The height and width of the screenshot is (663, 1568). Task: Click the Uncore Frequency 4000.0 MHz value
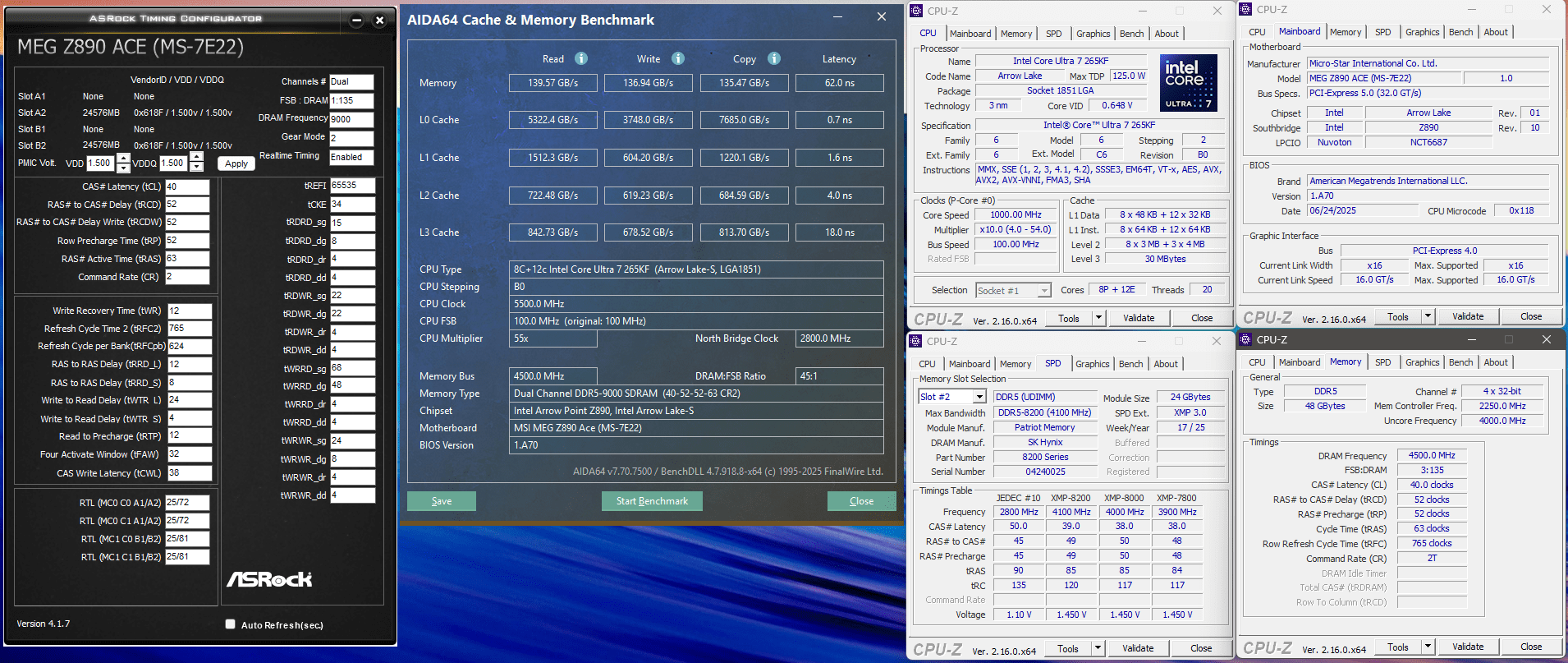[x=1502, y=421]
